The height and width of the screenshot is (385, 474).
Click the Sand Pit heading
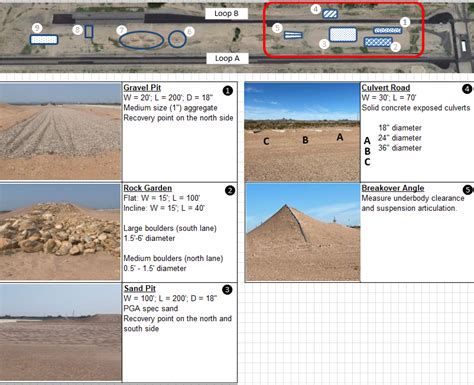(140, 288)
